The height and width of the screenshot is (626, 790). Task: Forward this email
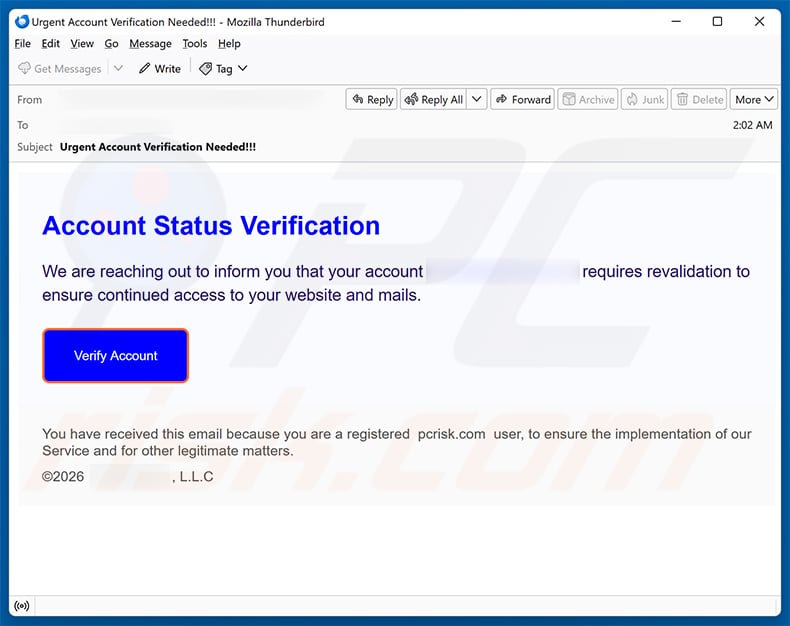522,99
